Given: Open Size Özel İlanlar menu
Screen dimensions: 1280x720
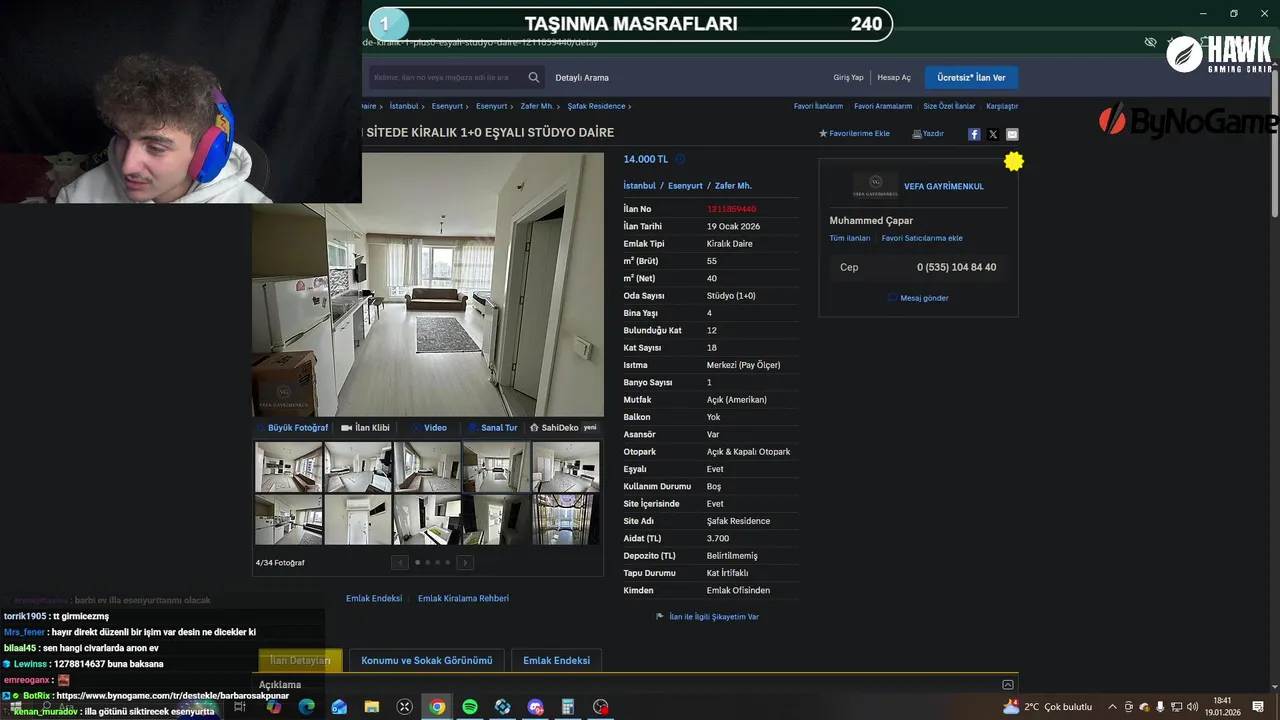Looking at the screenshot, I should pos(949,106).
